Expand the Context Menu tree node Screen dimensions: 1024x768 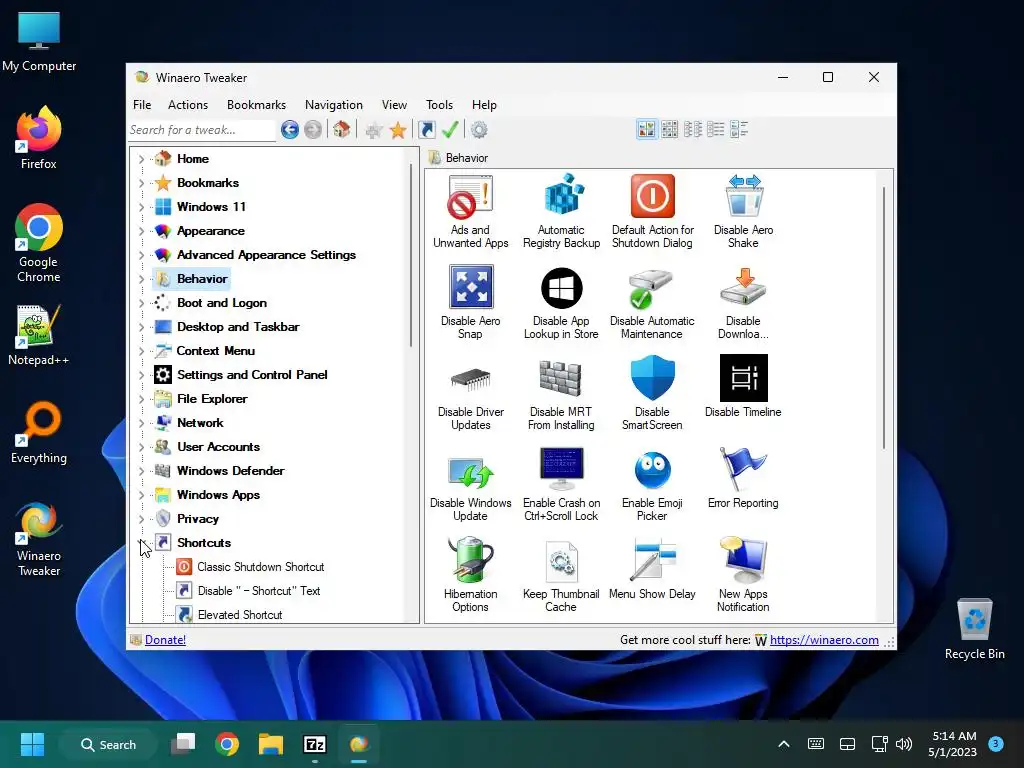[141, 351]
